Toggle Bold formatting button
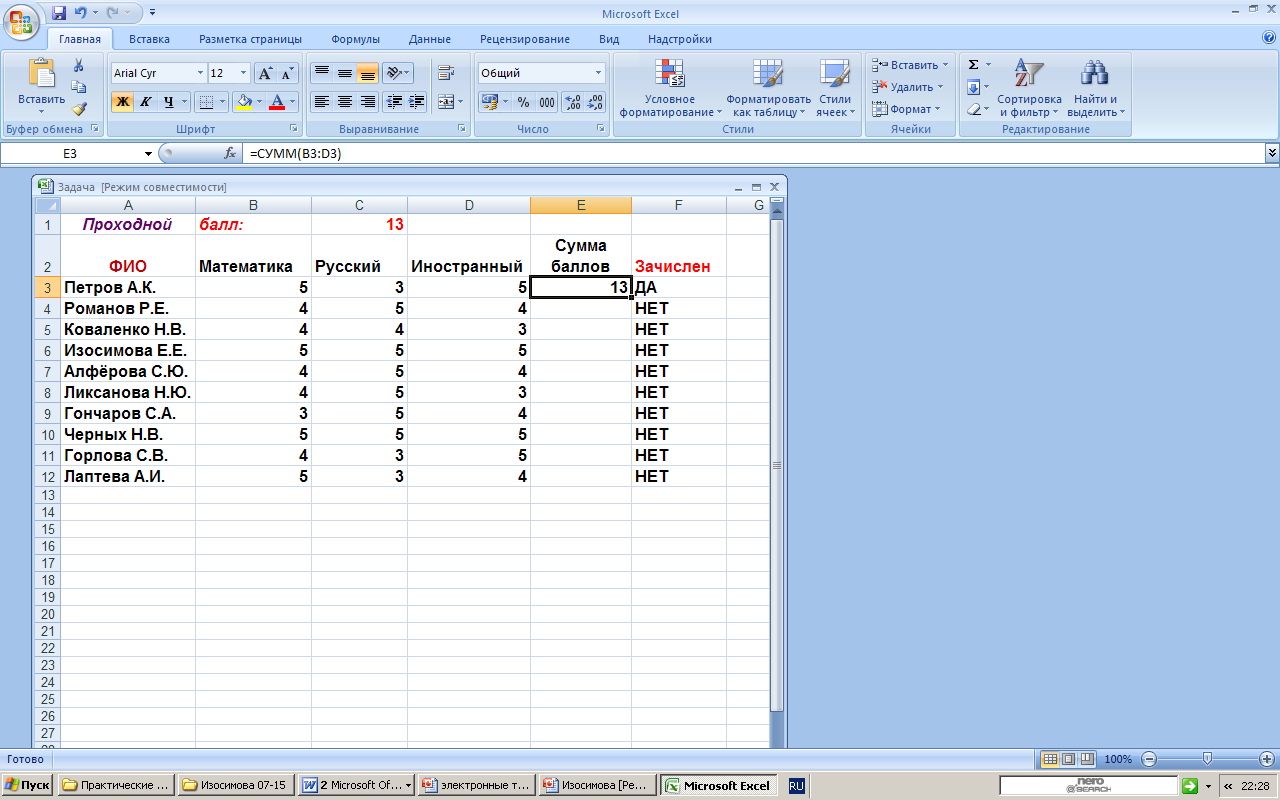This screenshot has width=1280, height=800. [122, 102]
